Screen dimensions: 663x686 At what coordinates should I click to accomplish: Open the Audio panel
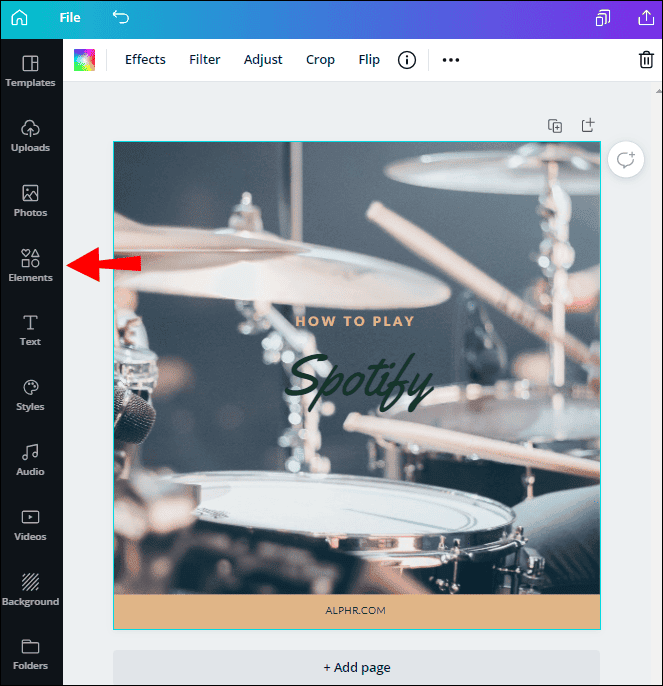(x=30, y=460)
